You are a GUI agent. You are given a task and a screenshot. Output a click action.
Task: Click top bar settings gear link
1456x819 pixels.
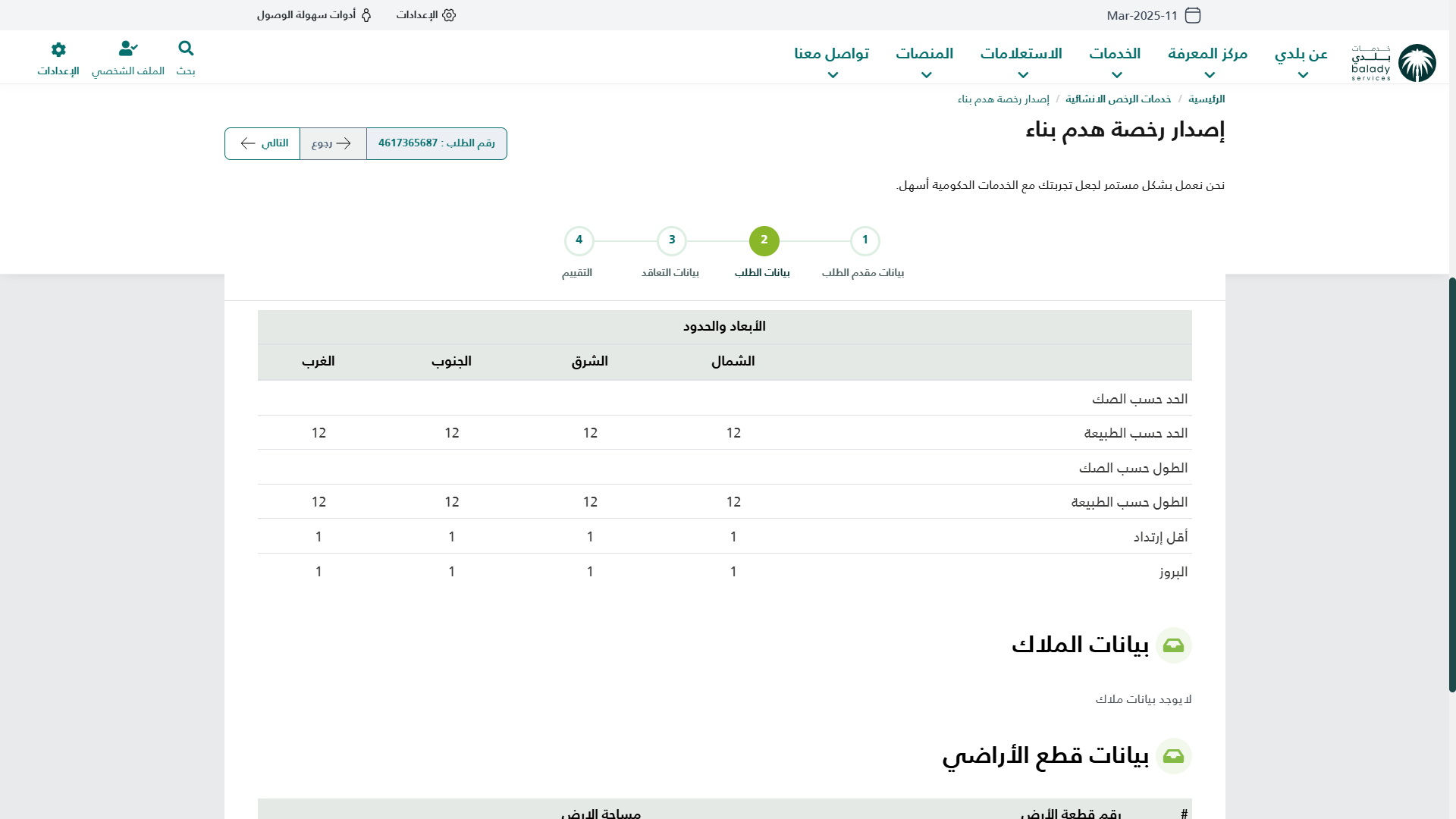tap(426, 15)
